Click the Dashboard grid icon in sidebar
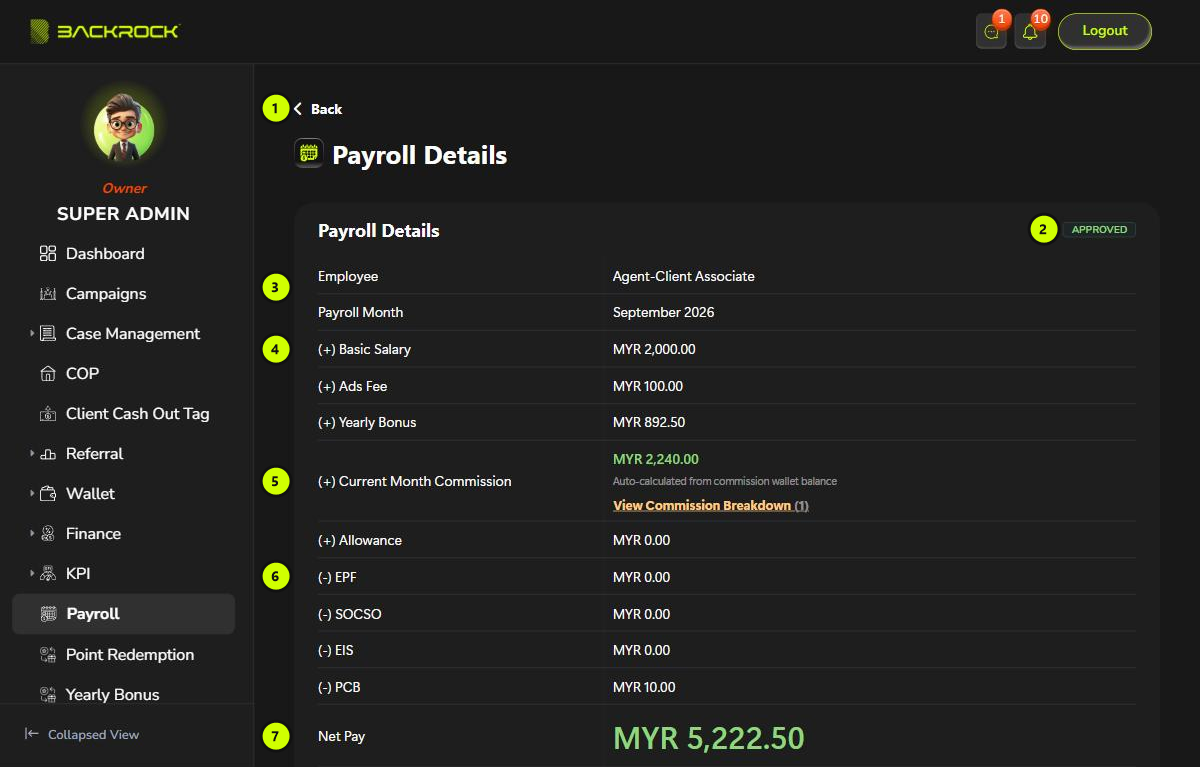 pyautogui.click(x=48, y=254)
